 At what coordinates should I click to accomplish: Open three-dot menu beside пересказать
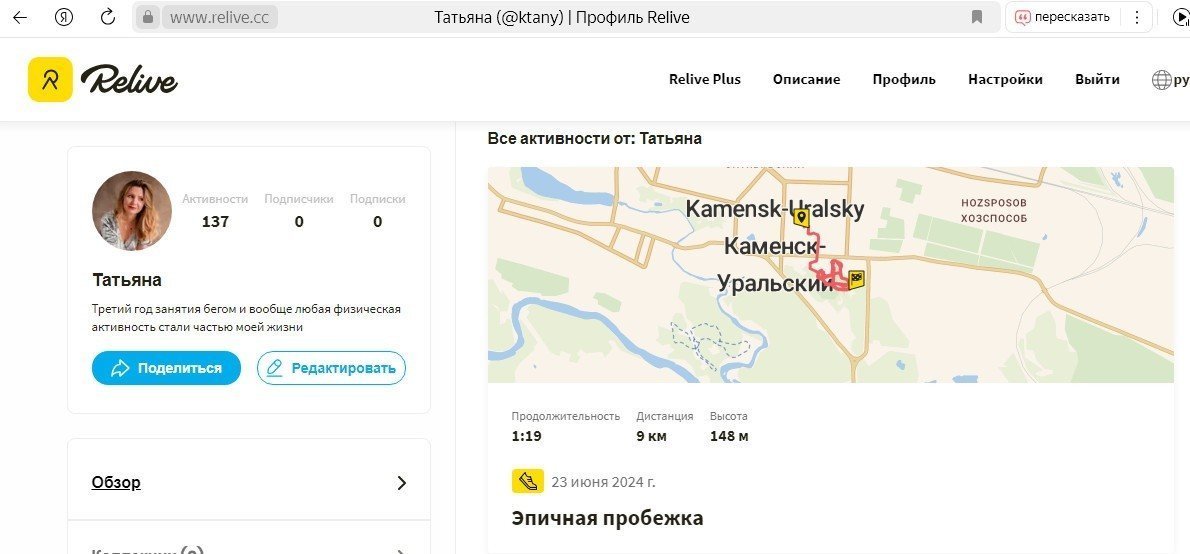click(1136, 17)
